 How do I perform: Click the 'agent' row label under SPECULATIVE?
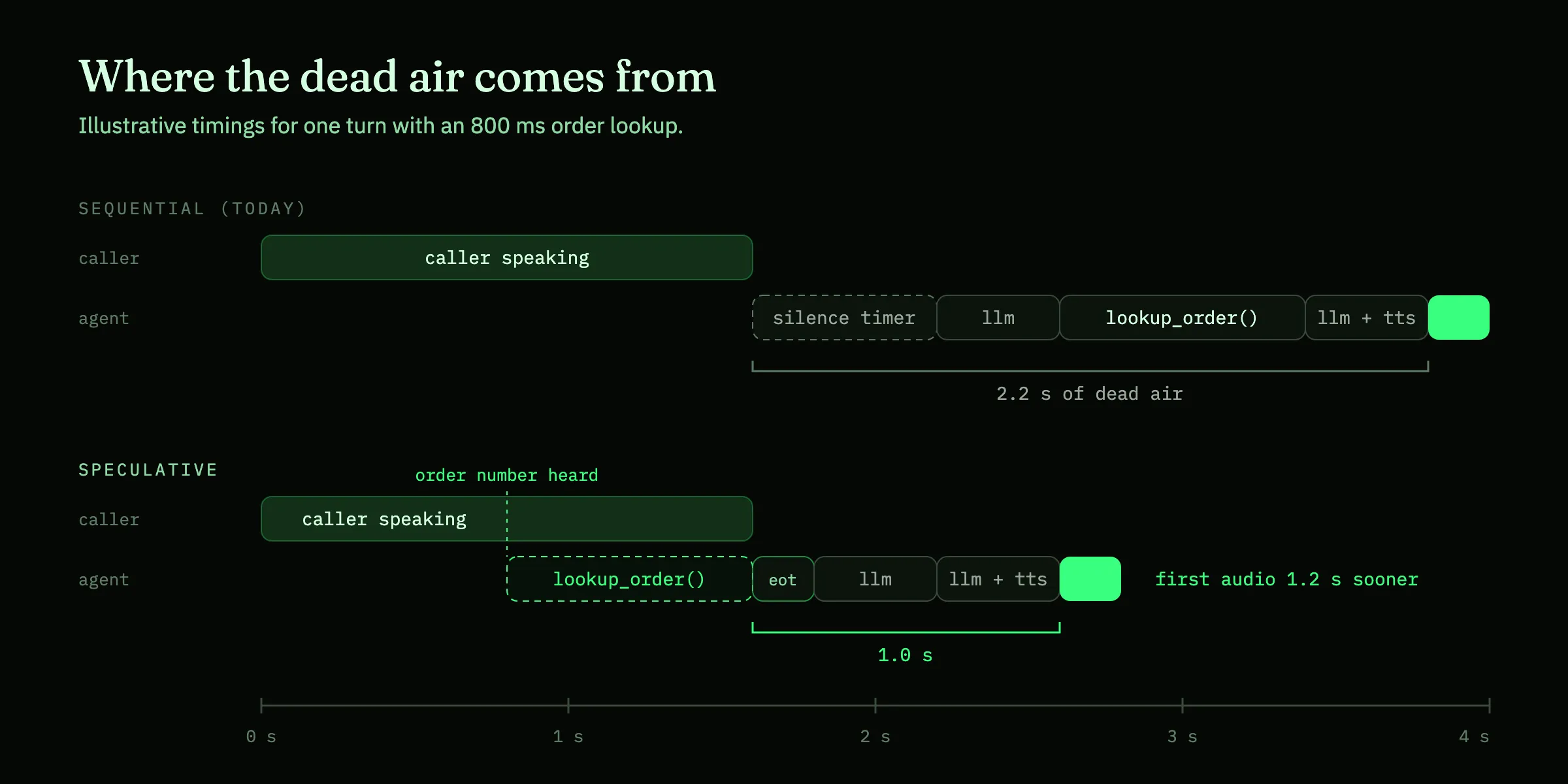tap(104, 580)
